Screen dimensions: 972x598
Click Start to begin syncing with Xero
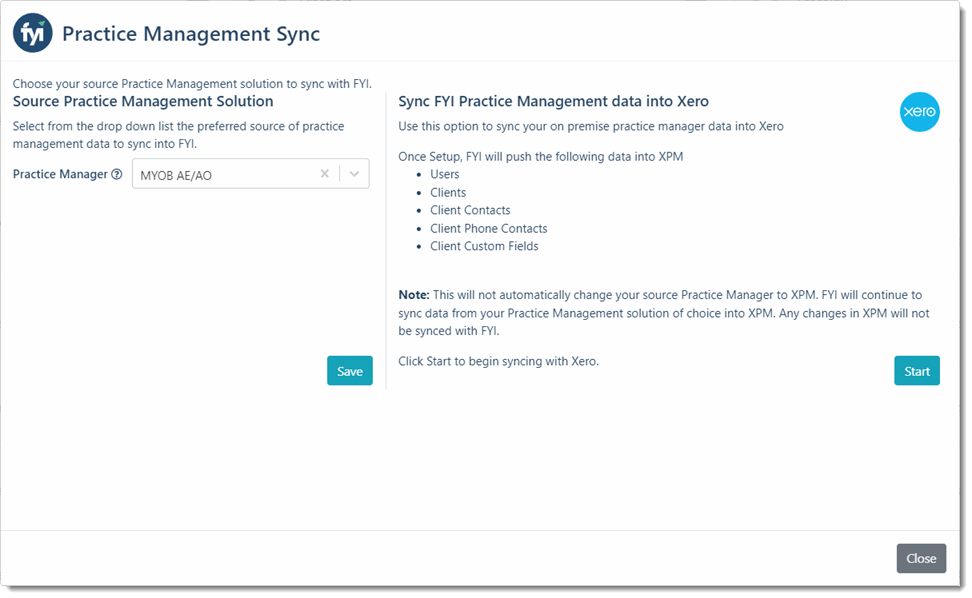[916, 370]
